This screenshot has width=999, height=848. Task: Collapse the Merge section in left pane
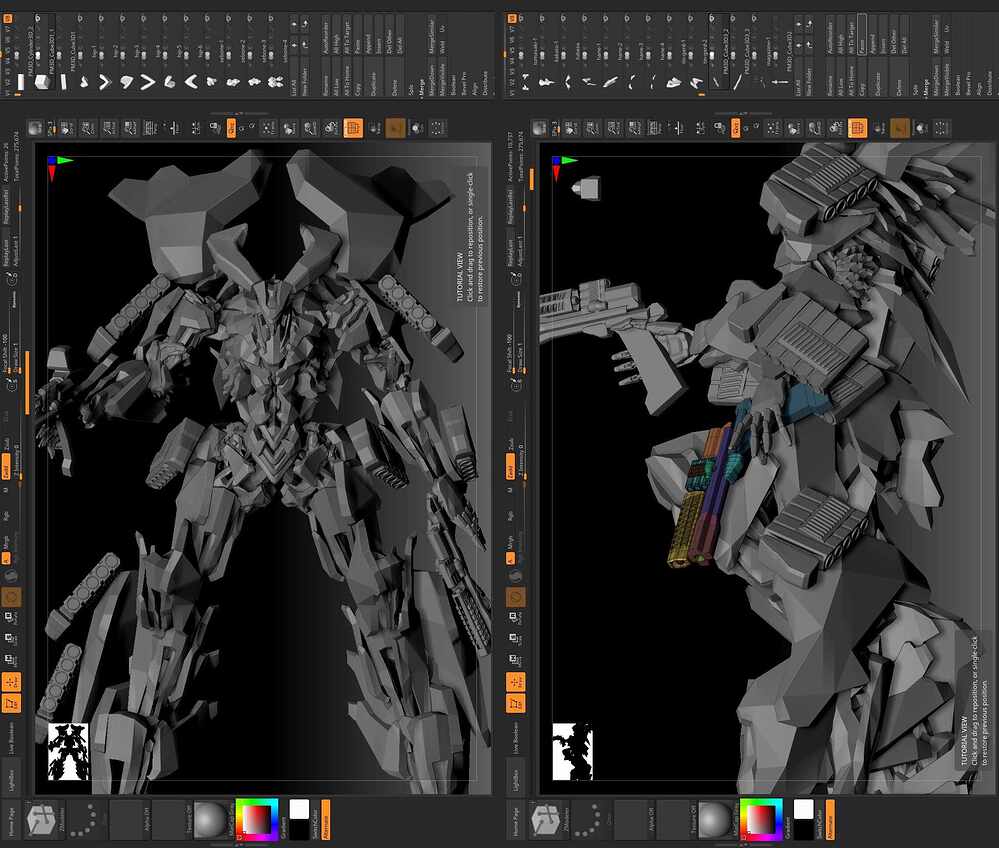click(422, 87)
